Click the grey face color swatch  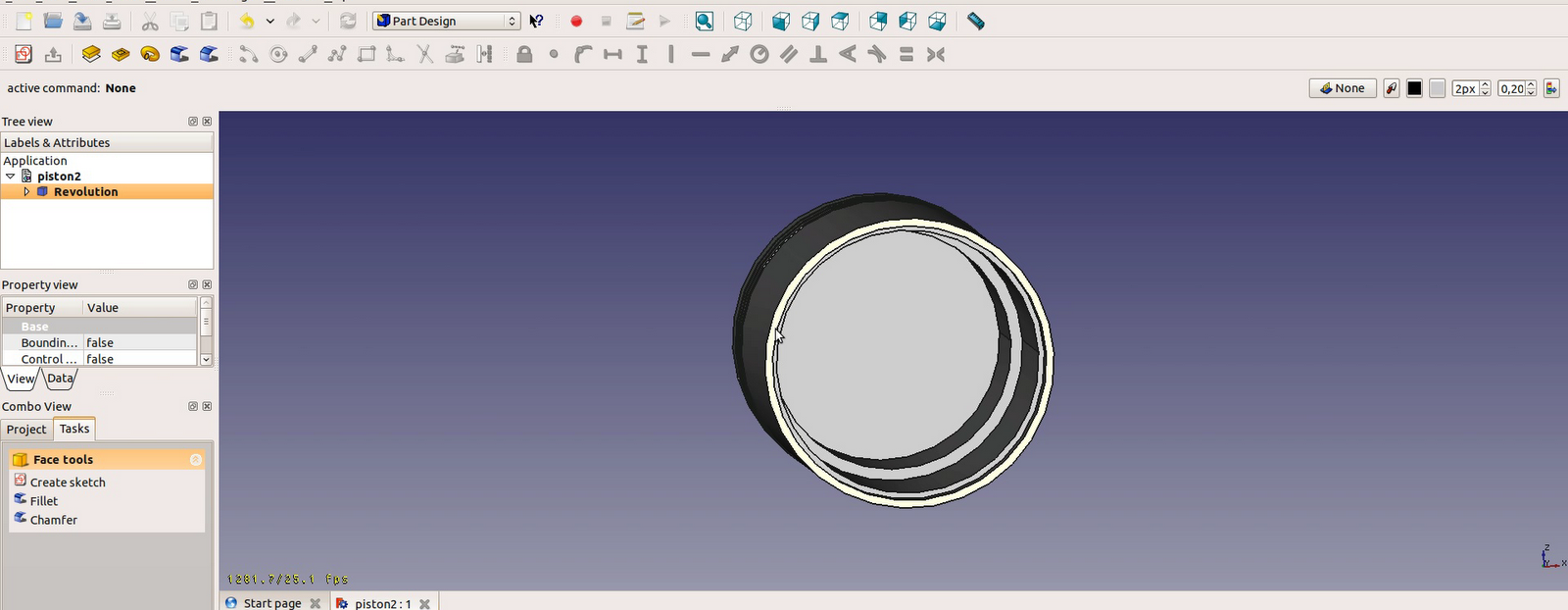click(x=1437, y=88)
